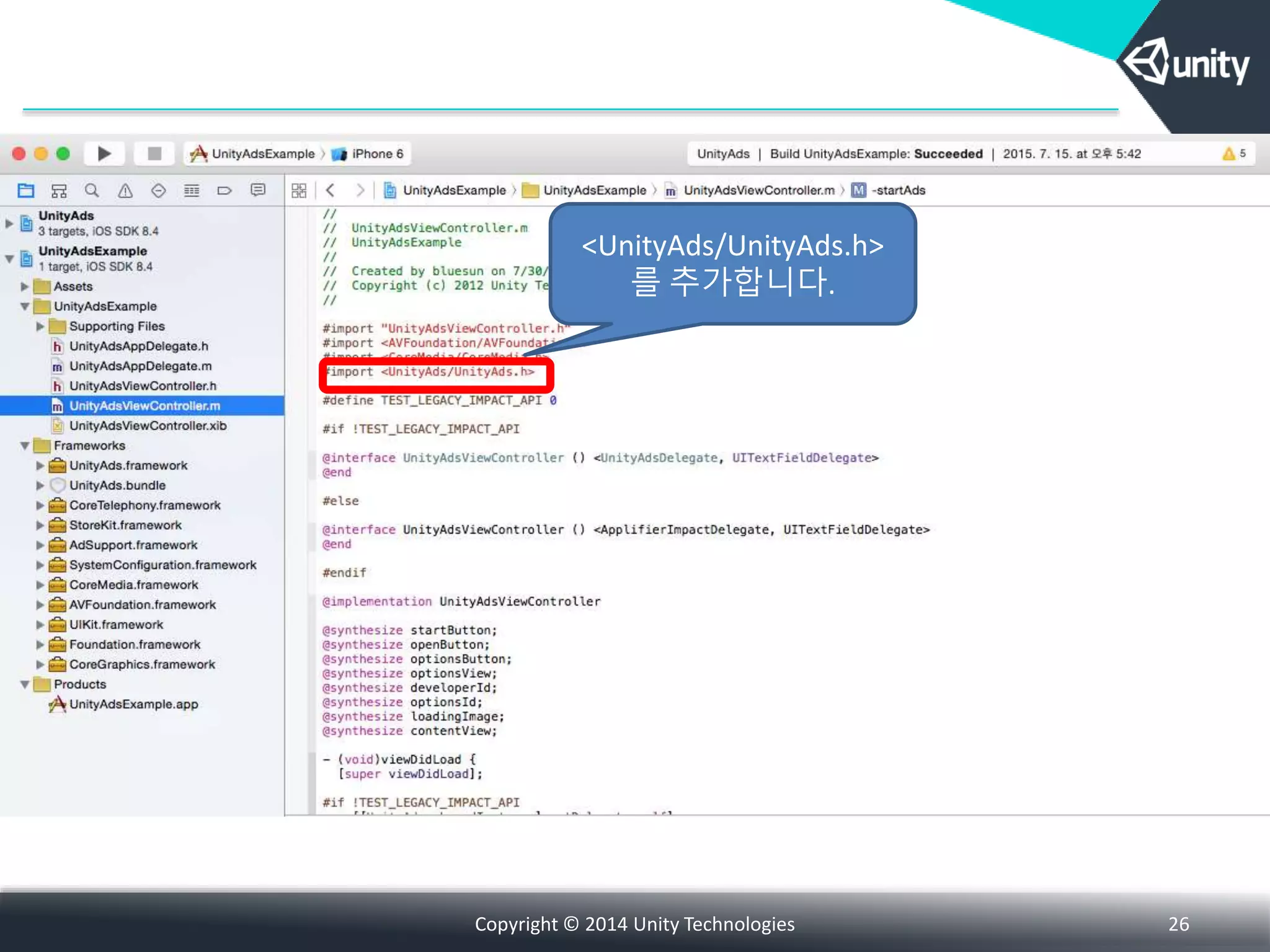
Task: Open the UnityAdsExample scheme selector
Action: 252,154
